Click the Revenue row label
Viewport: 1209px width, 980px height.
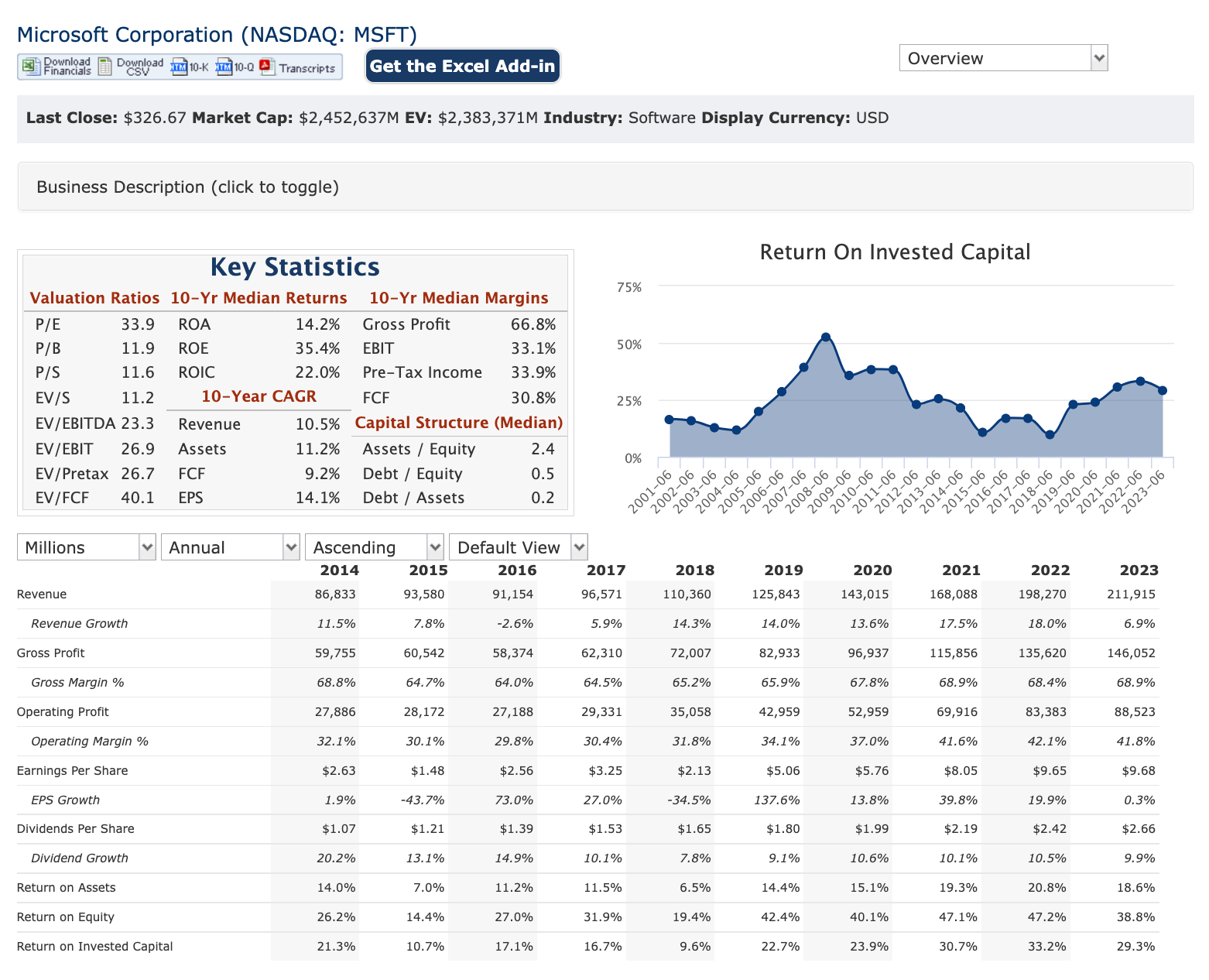(42, 595)
